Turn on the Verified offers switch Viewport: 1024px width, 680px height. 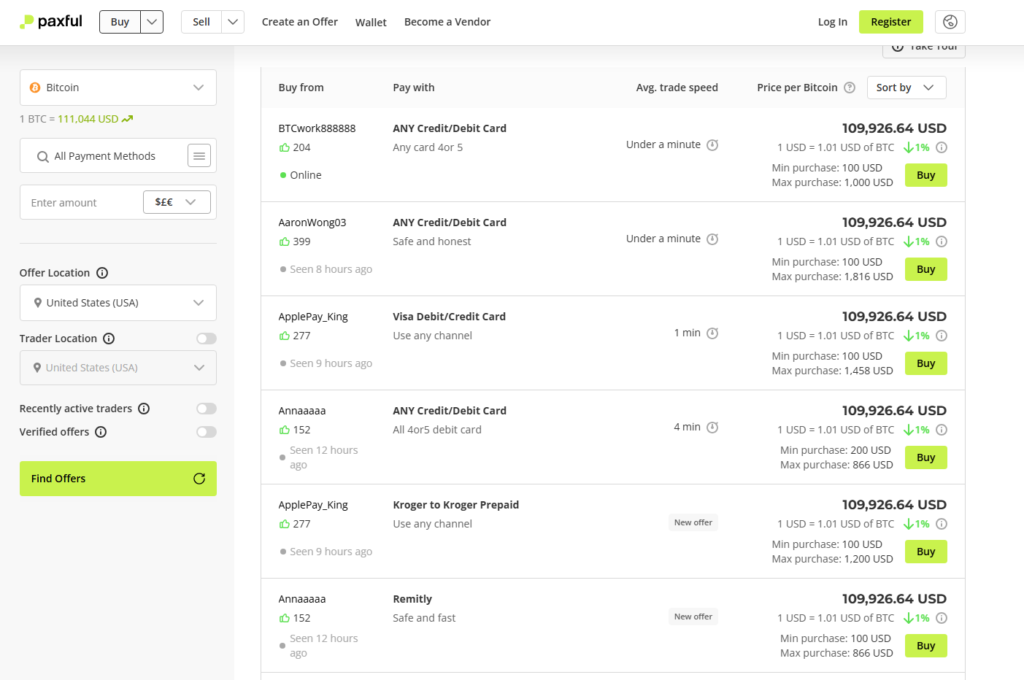(206, 432)
